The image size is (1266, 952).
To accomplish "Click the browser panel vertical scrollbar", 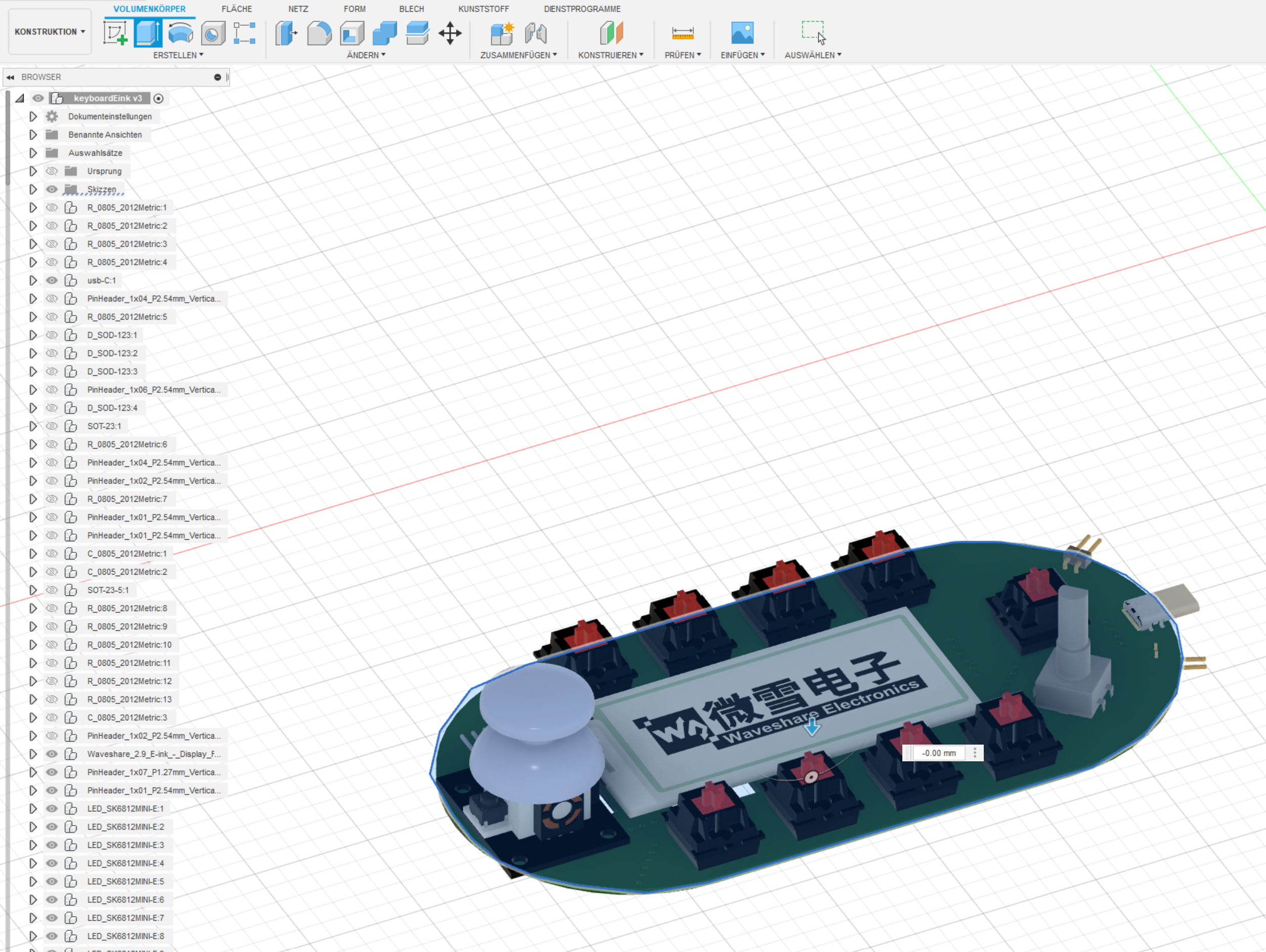I will [7, 138].
